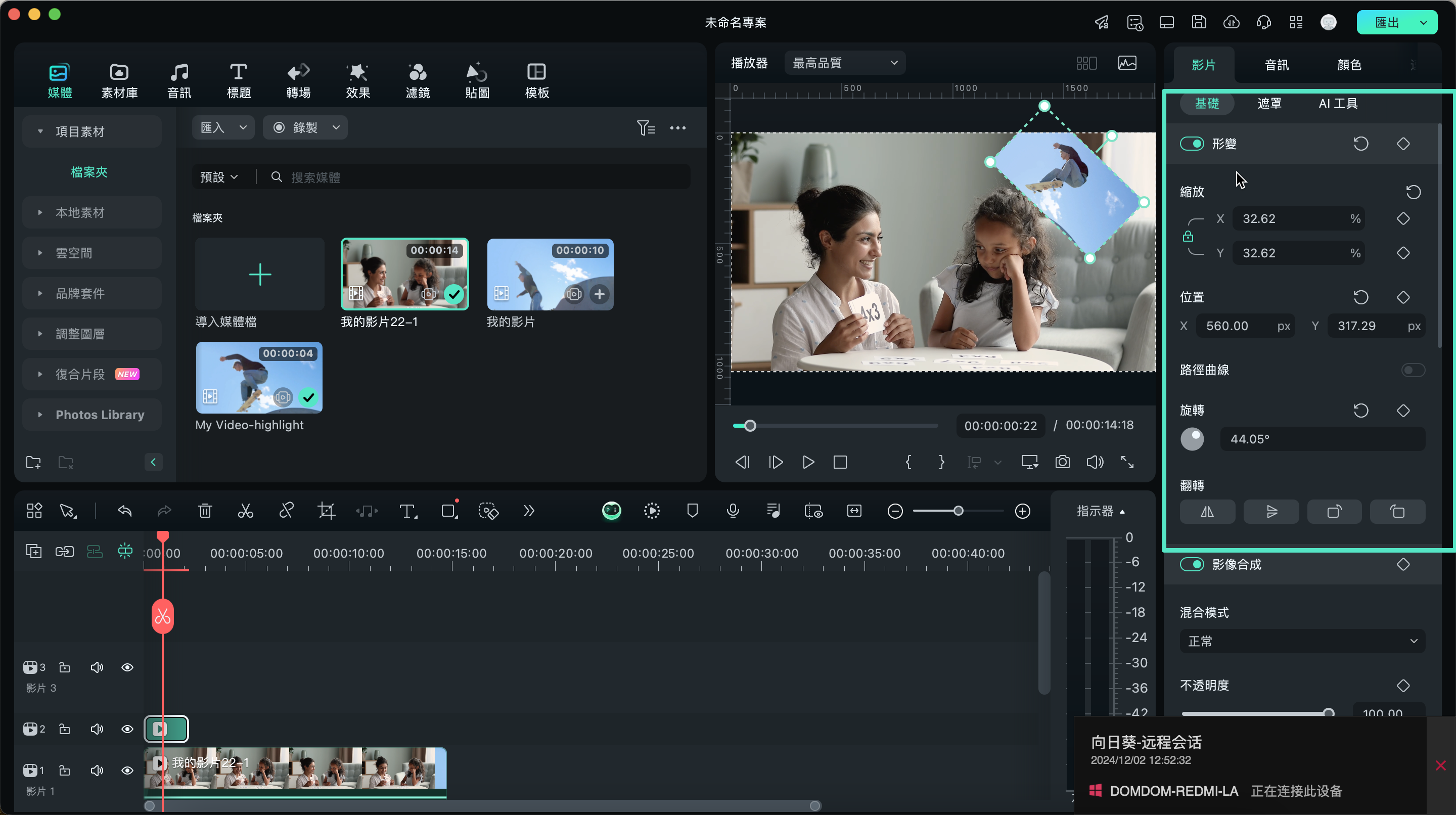Viewport: 1456px width, 815px height.
Task: Hide Video 1 track with eye icon
Action: pyautogui.click(x=127, y=771)
